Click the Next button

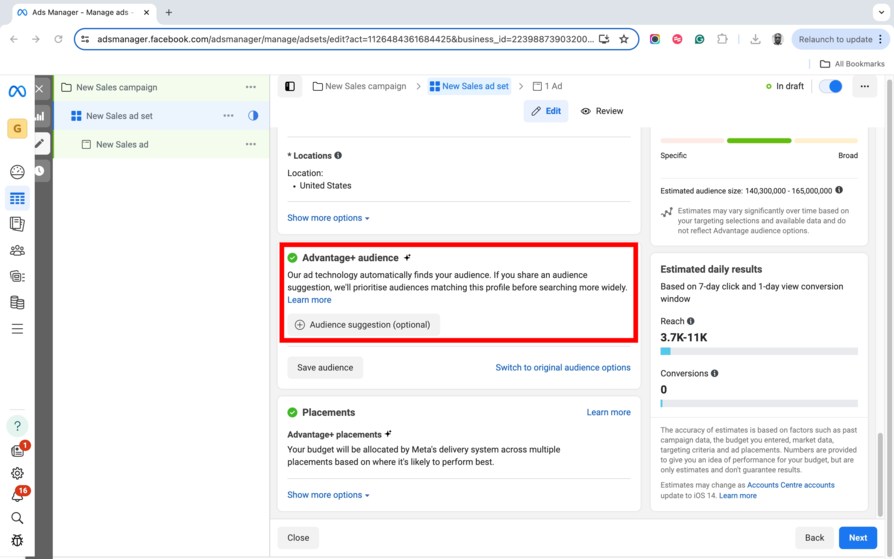[x=858, y=537]
